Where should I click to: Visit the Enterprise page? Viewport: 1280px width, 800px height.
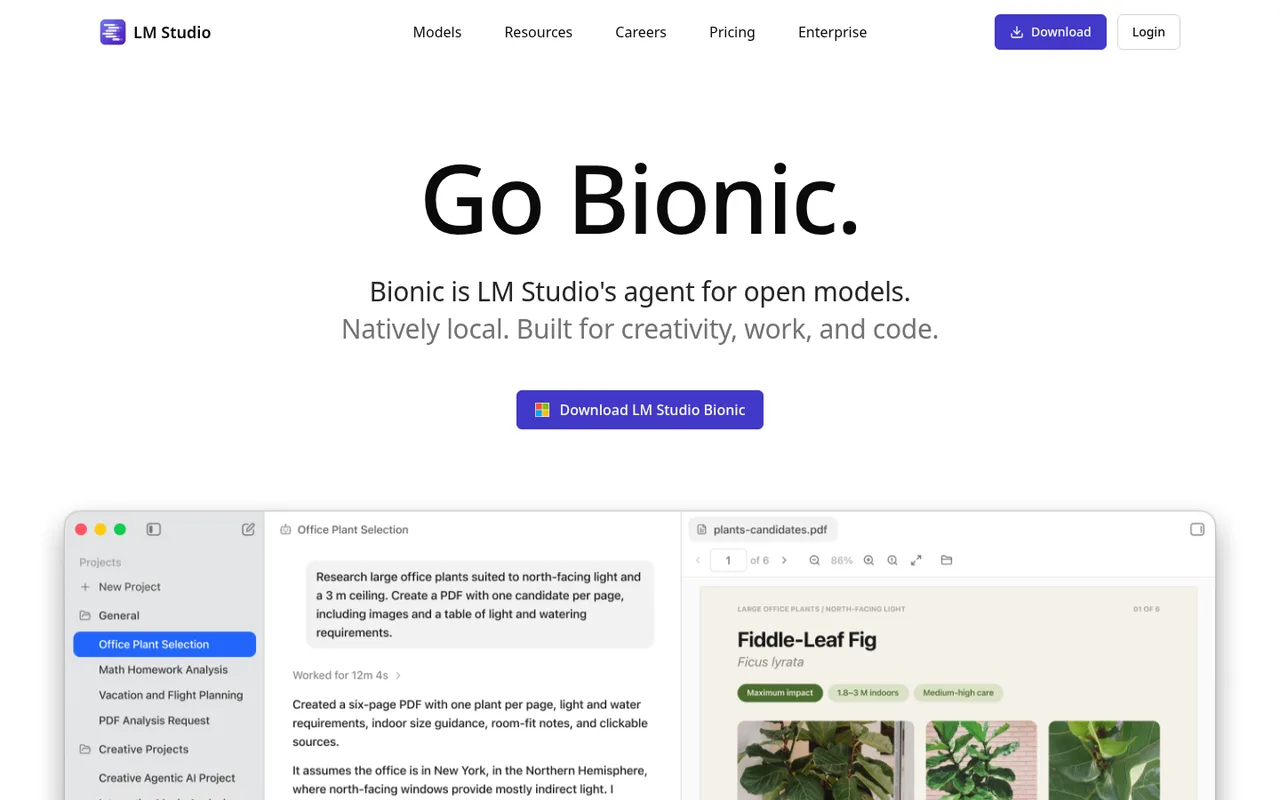(x=832, y=32)
